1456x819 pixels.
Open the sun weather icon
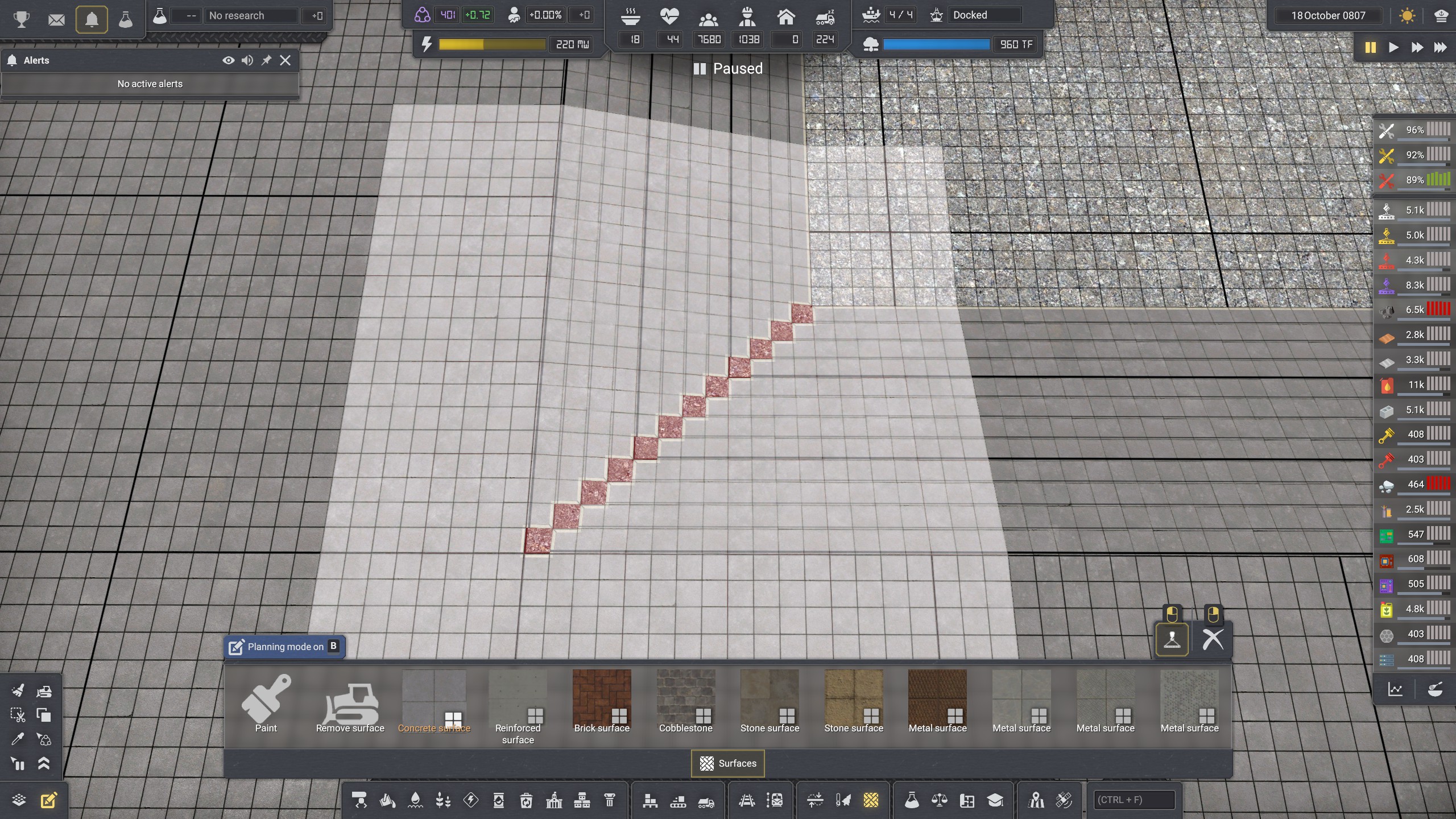tap(1408, 15)
